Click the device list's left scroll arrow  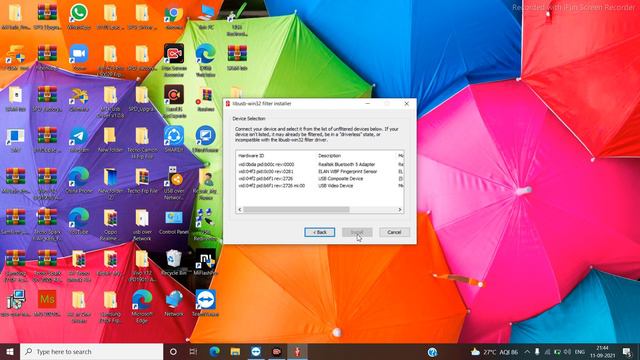240,209
